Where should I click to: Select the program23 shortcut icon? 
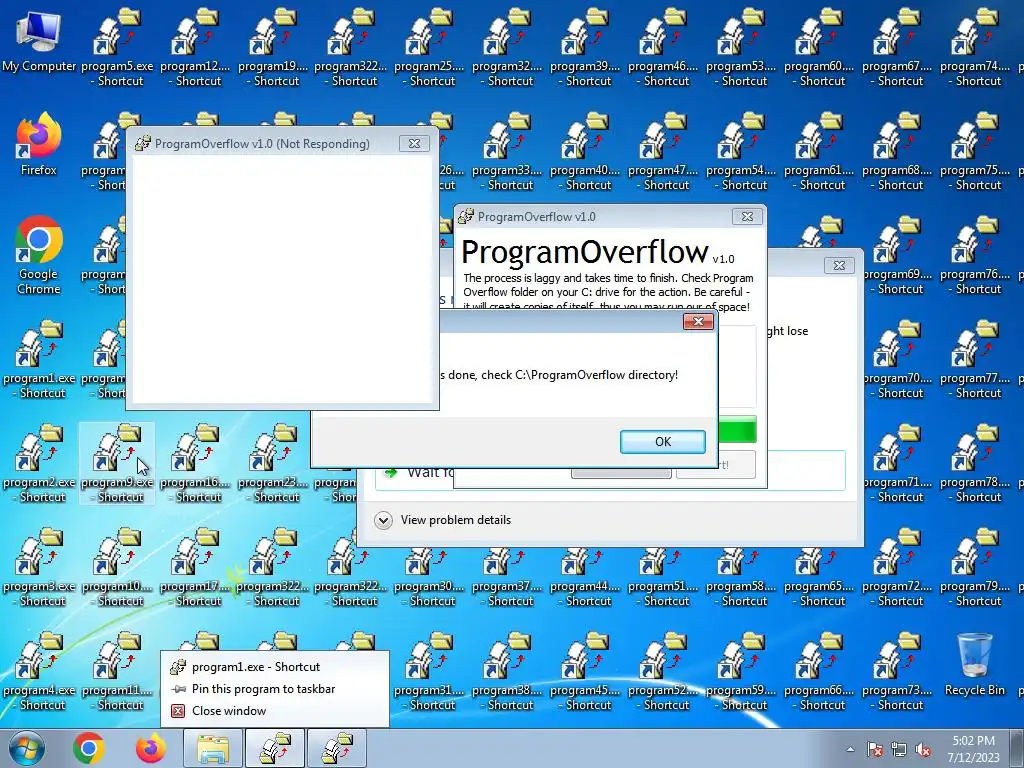[273, 463]
